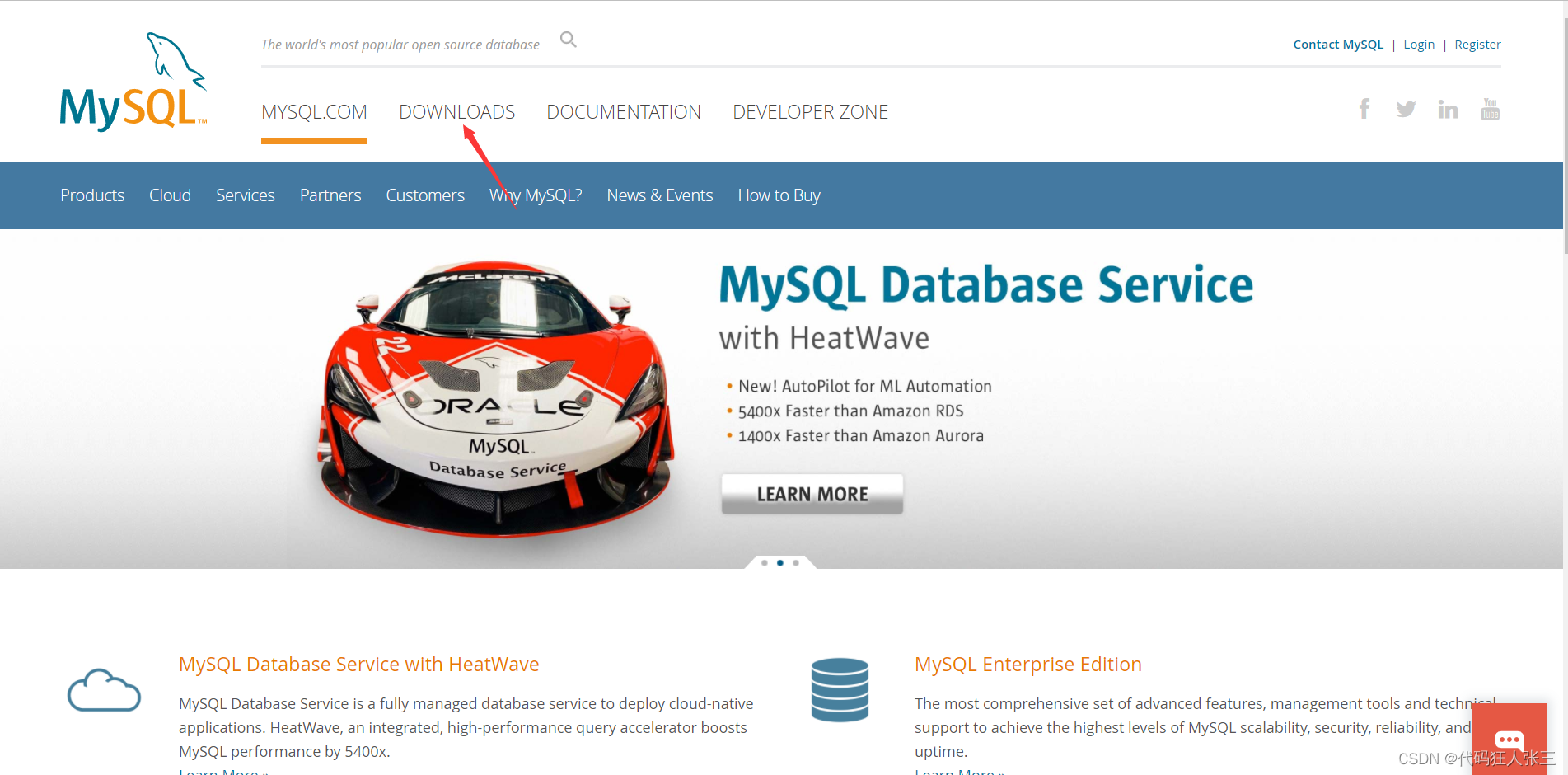Open the Products menu
Viewport: 1568px width, 775px height.
[92, 195]
